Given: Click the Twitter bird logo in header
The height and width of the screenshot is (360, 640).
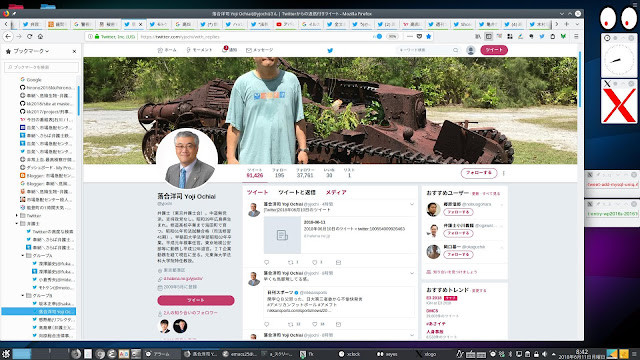Looking at the screenshot, I should 330,50.
